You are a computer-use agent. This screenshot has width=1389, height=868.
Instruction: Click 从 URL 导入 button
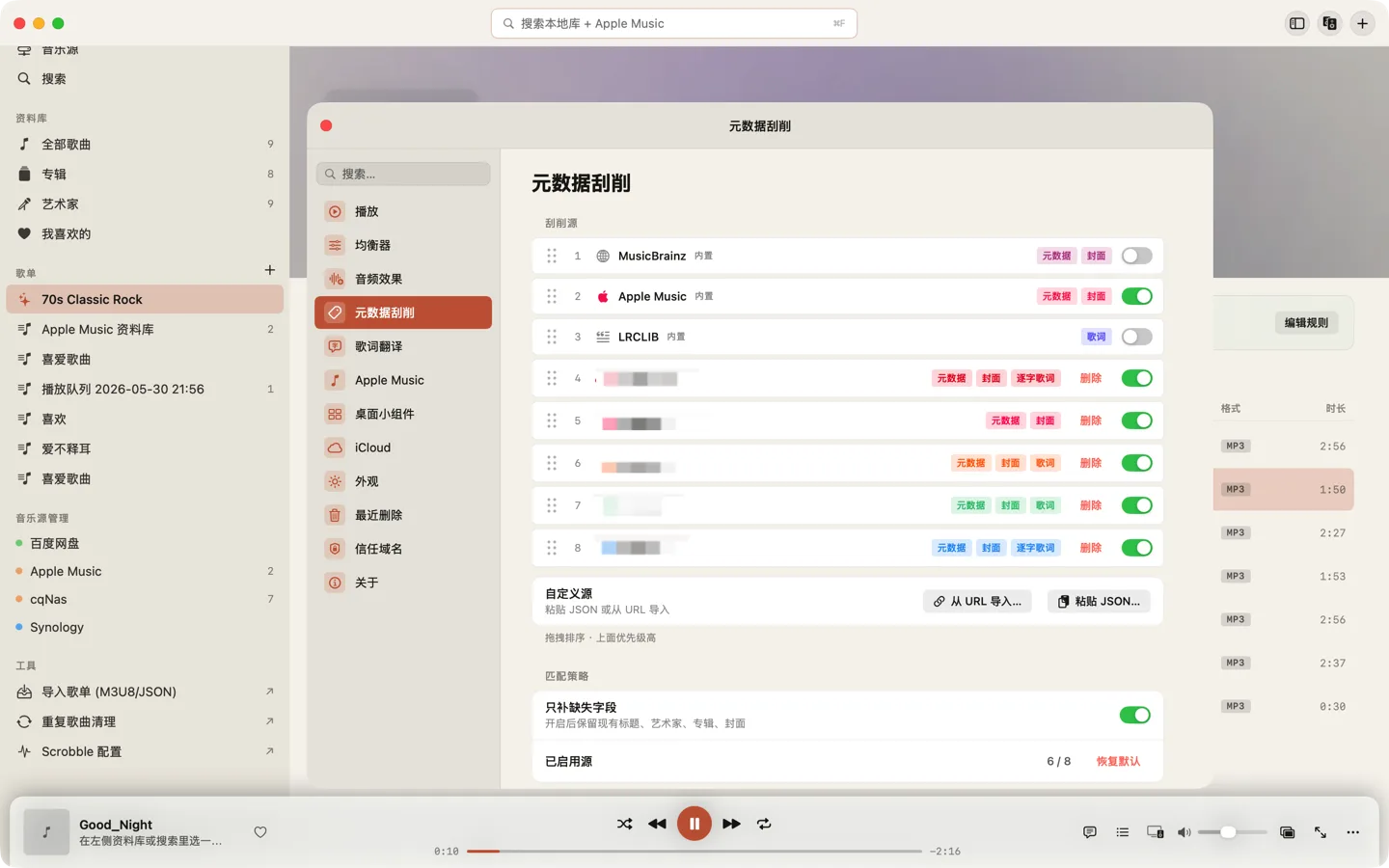point(977,601)
